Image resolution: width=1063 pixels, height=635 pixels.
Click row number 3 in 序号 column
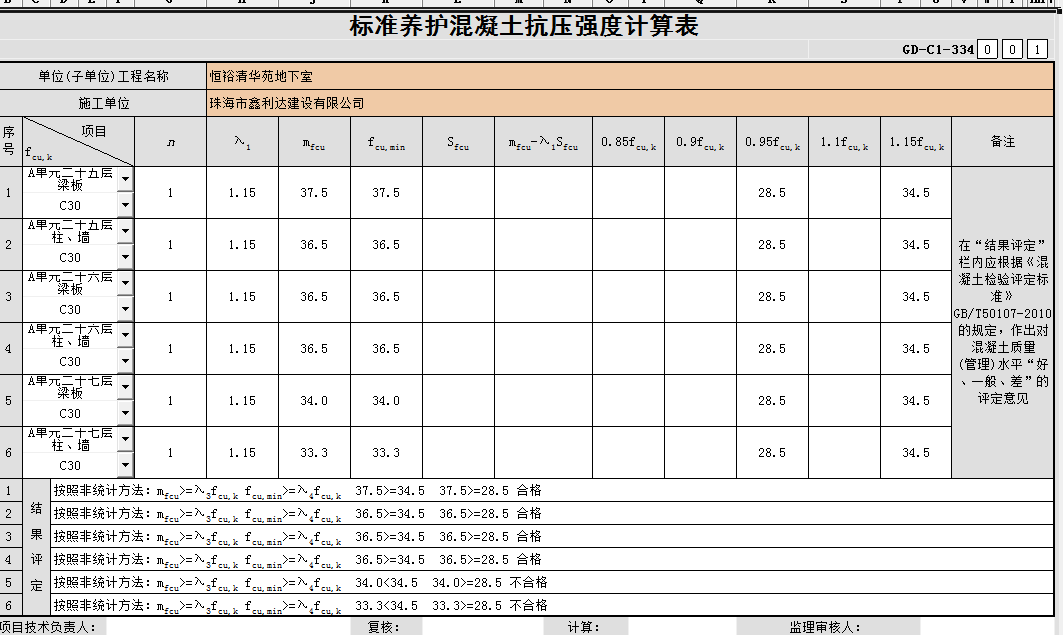[9, 297]
